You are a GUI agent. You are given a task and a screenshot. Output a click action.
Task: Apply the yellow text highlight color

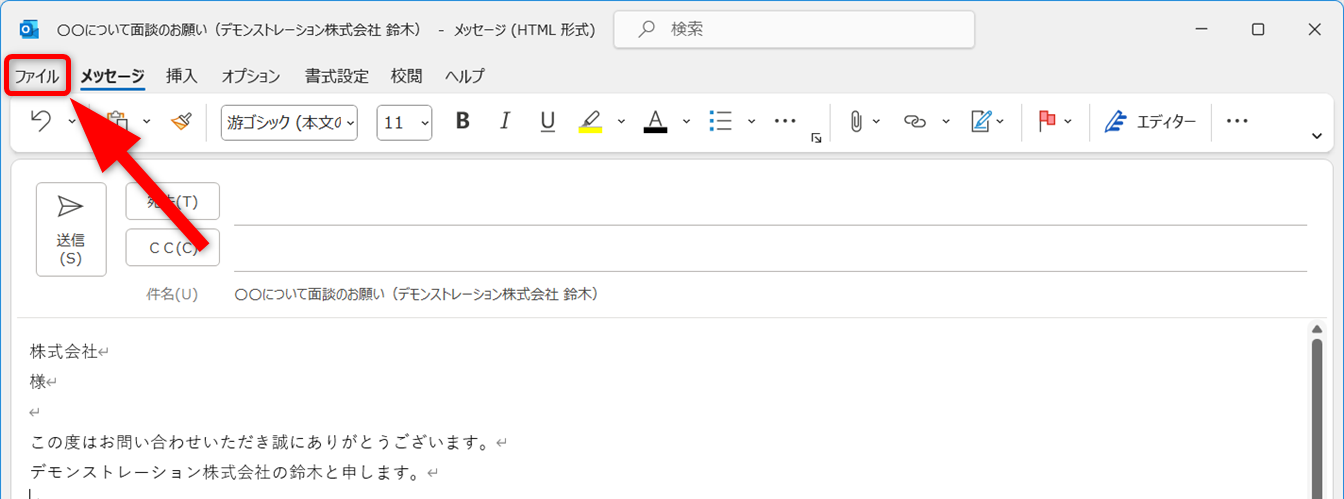click(590, 121)
